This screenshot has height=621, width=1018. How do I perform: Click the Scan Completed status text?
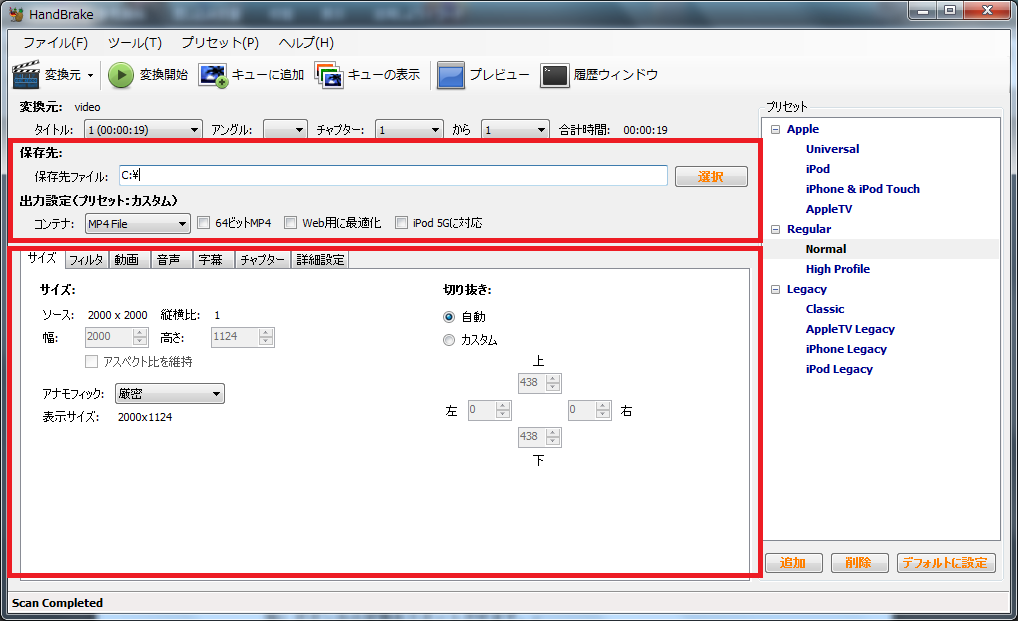(57, 603)
